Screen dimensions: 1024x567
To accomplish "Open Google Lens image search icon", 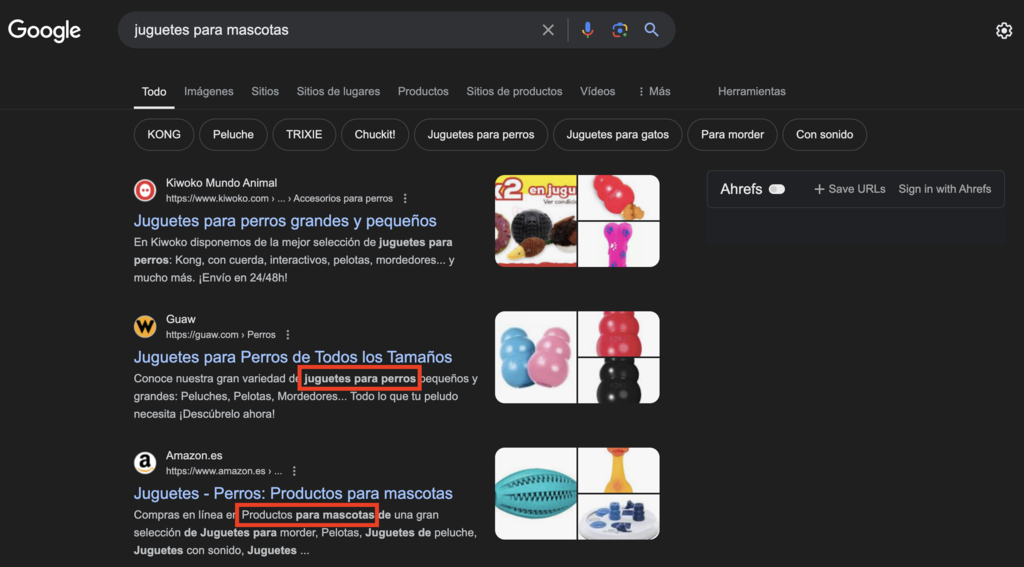I will [620, 30].
